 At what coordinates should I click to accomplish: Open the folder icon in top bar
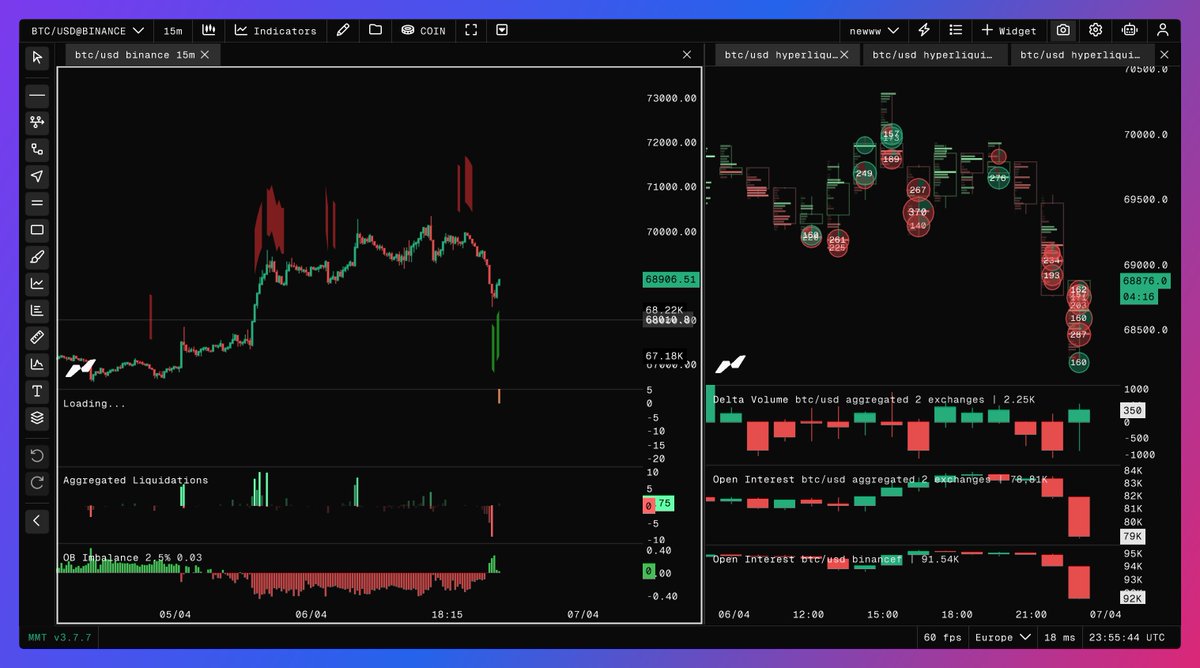tap(375, 30)
